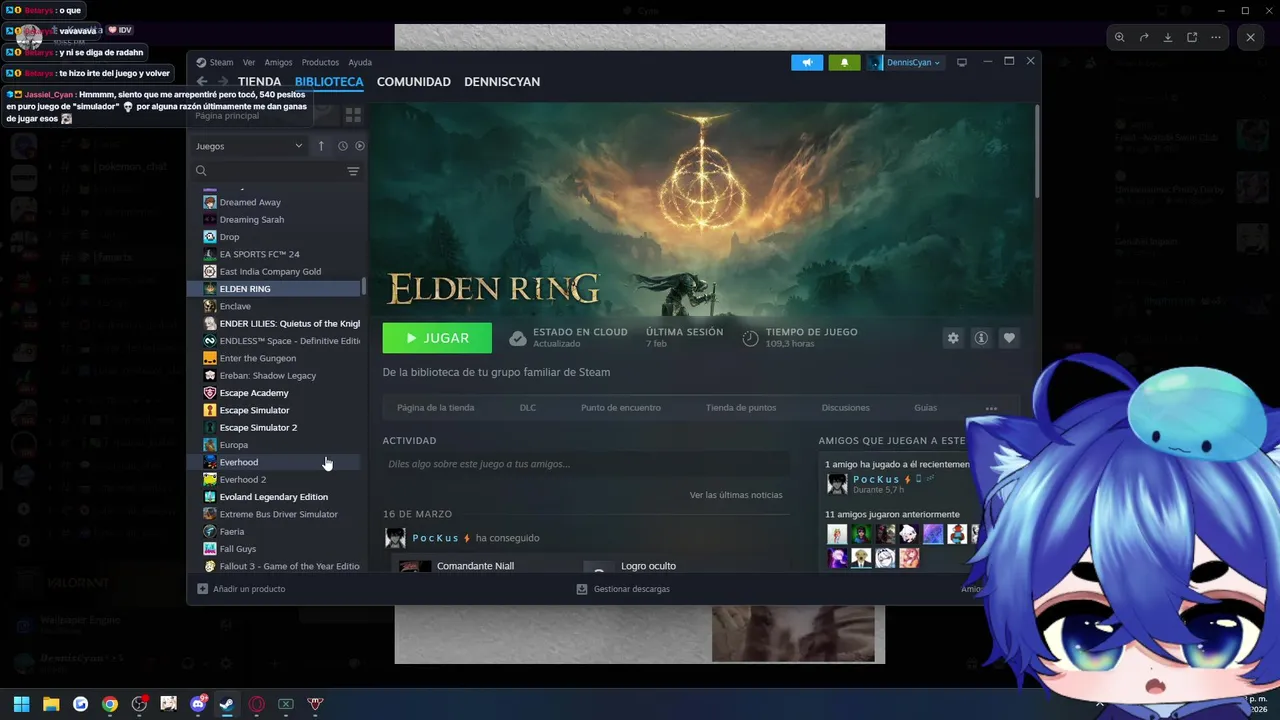The height and width of the screenshot is (720, 1280).
Task: Expand the Juegos library dropdown
Action: point(249,146)
